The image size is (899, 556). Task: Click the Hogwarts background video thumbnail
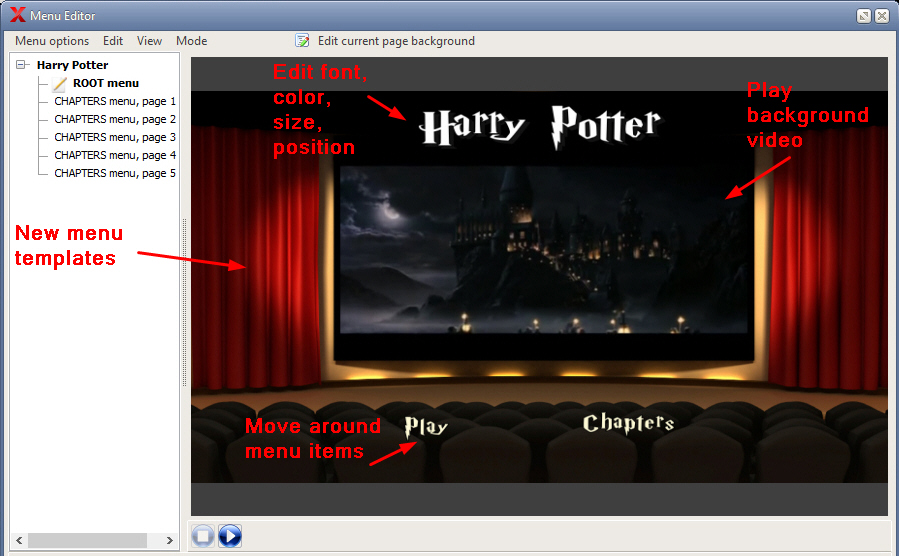point(544,249)
